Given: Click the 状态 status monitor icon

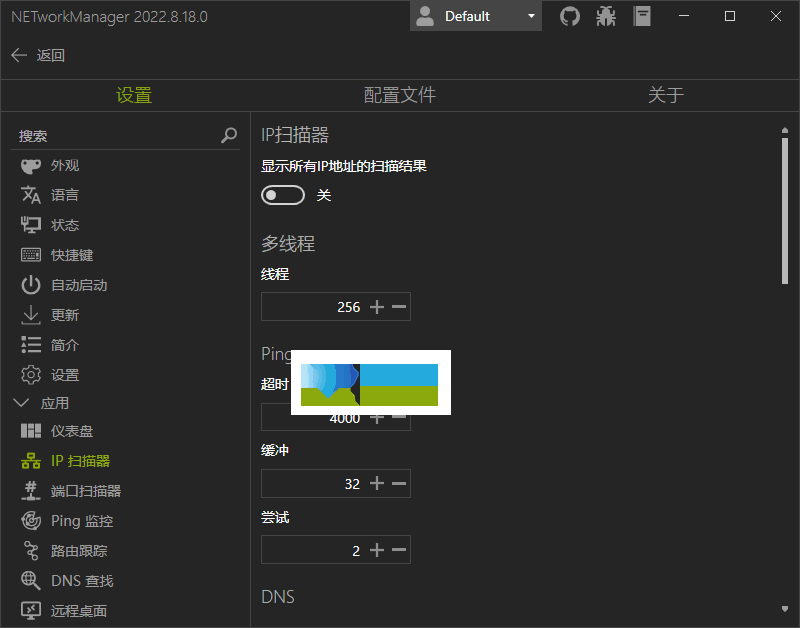Looking at the screenshot, I should [31, 225].
